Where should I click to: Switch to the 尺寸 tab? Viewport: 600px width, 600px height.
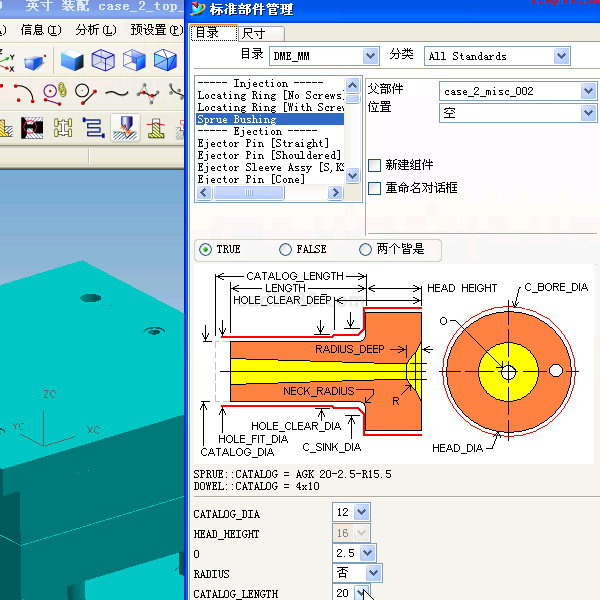[x=253, y=34]
